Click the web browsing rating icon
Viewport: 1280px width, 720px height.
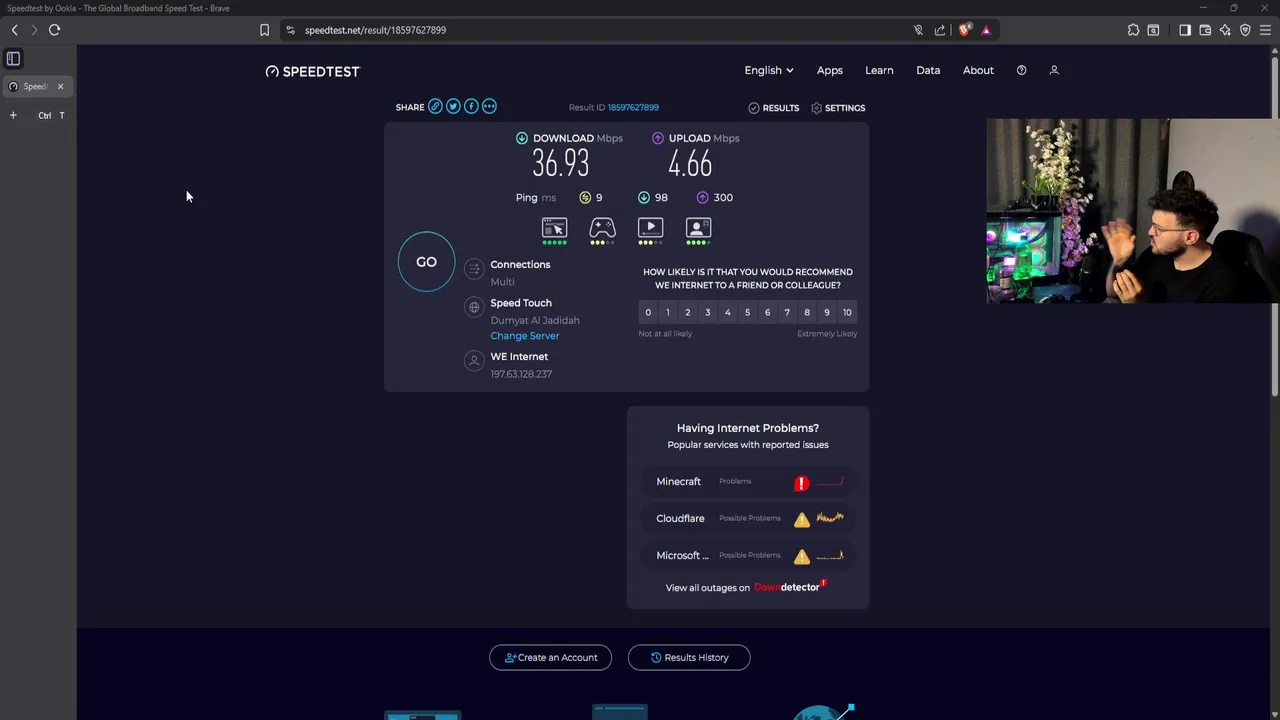click(554, 230)
